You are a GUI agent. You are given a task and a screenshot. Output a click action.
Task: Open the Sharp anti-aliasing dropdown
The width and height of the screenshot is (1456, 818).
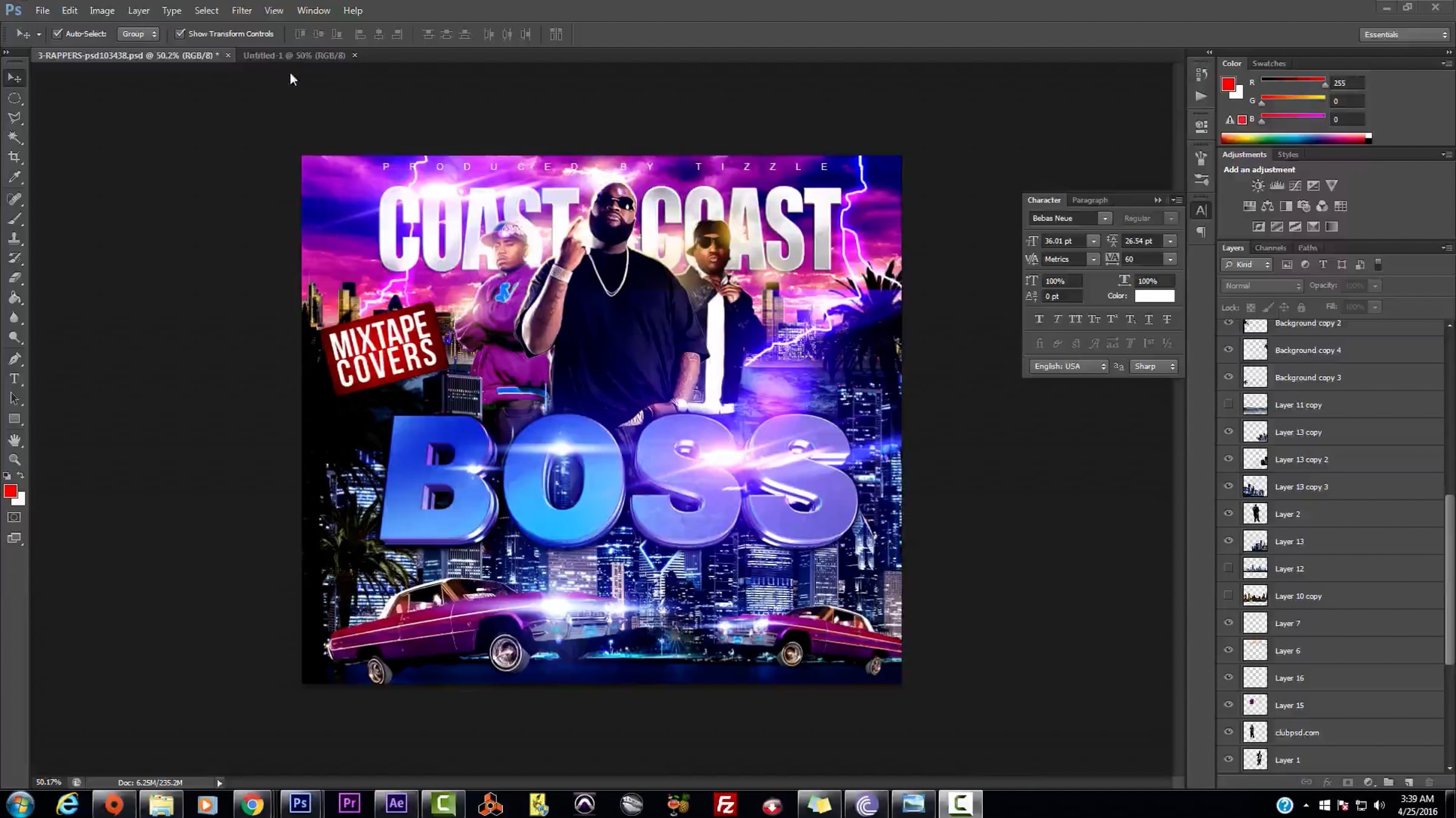click(1154, 367)
